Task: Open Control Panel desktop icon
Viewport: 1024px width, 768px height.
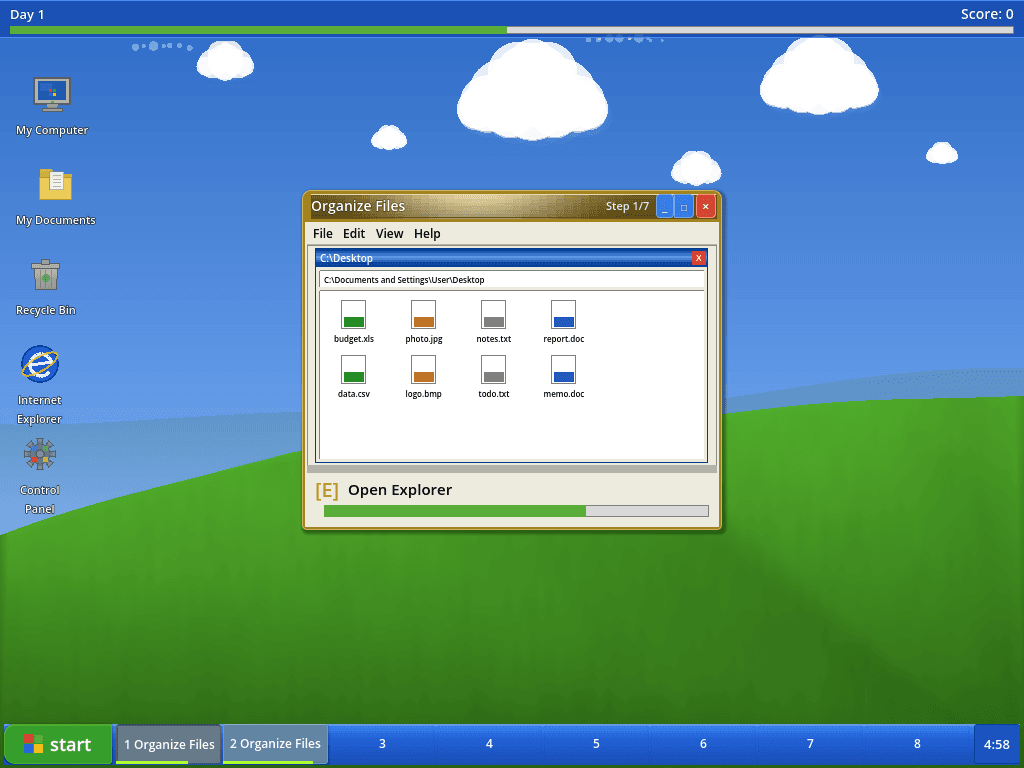Action: pos(40,454)
